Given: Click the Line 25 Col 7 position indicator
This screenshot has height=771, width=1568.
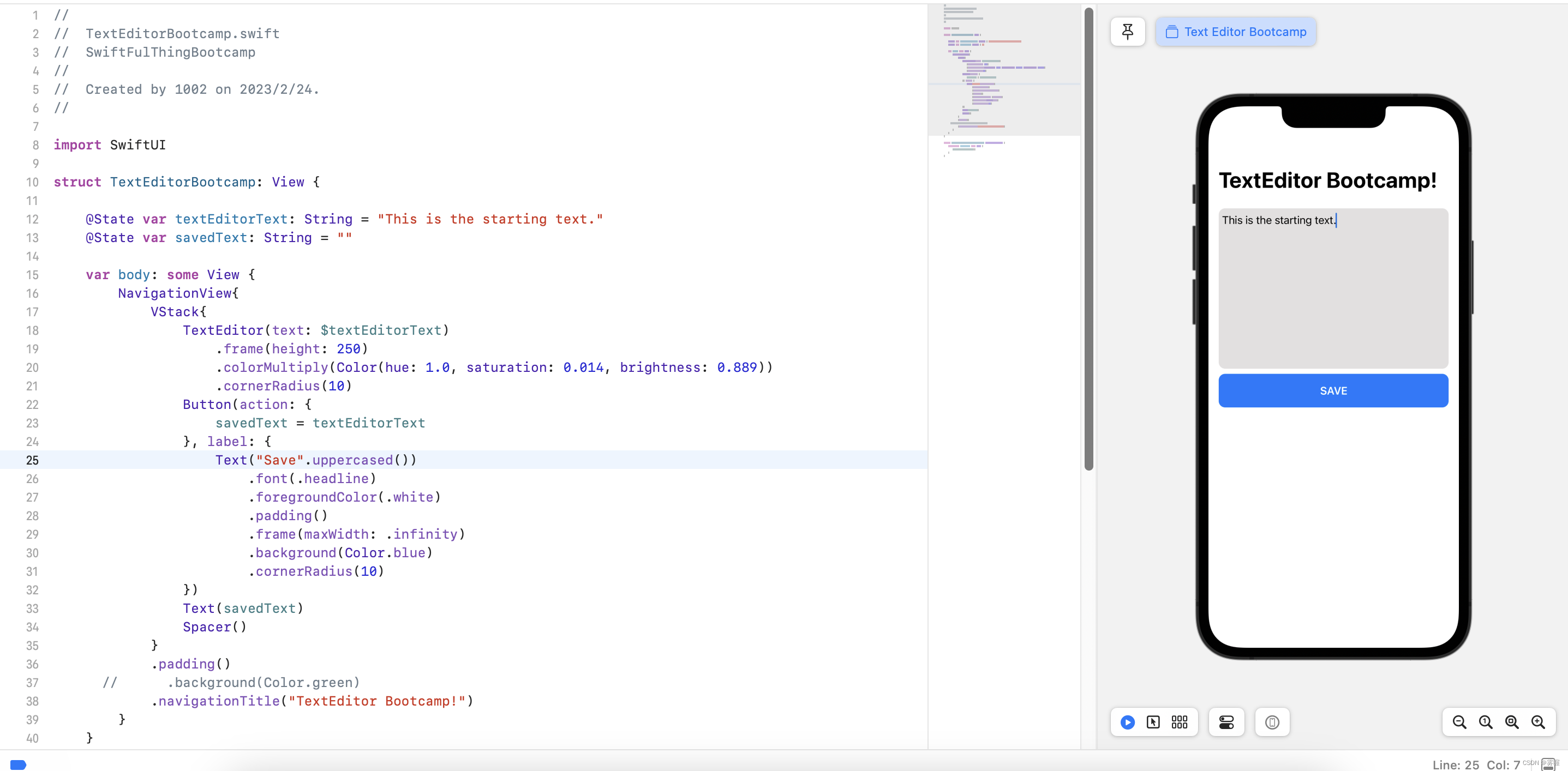Looking at the screenshot, I should 1475,764.
